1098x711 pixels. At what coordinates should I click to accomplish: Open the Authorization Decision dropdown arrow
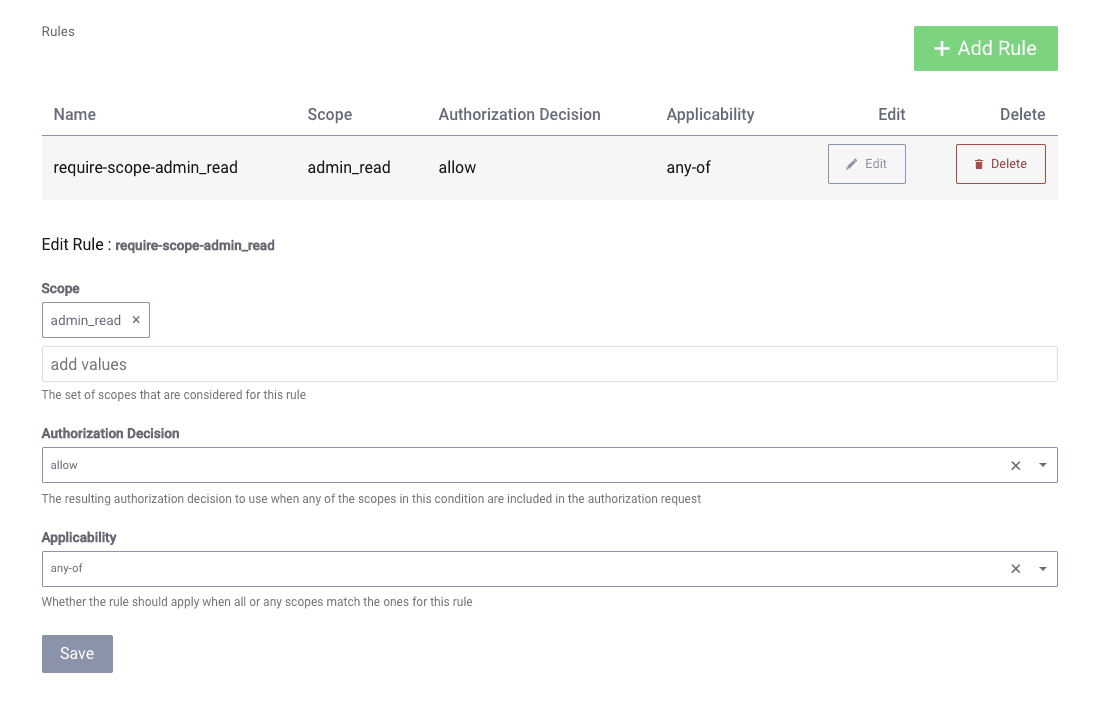click(1042, 465)
